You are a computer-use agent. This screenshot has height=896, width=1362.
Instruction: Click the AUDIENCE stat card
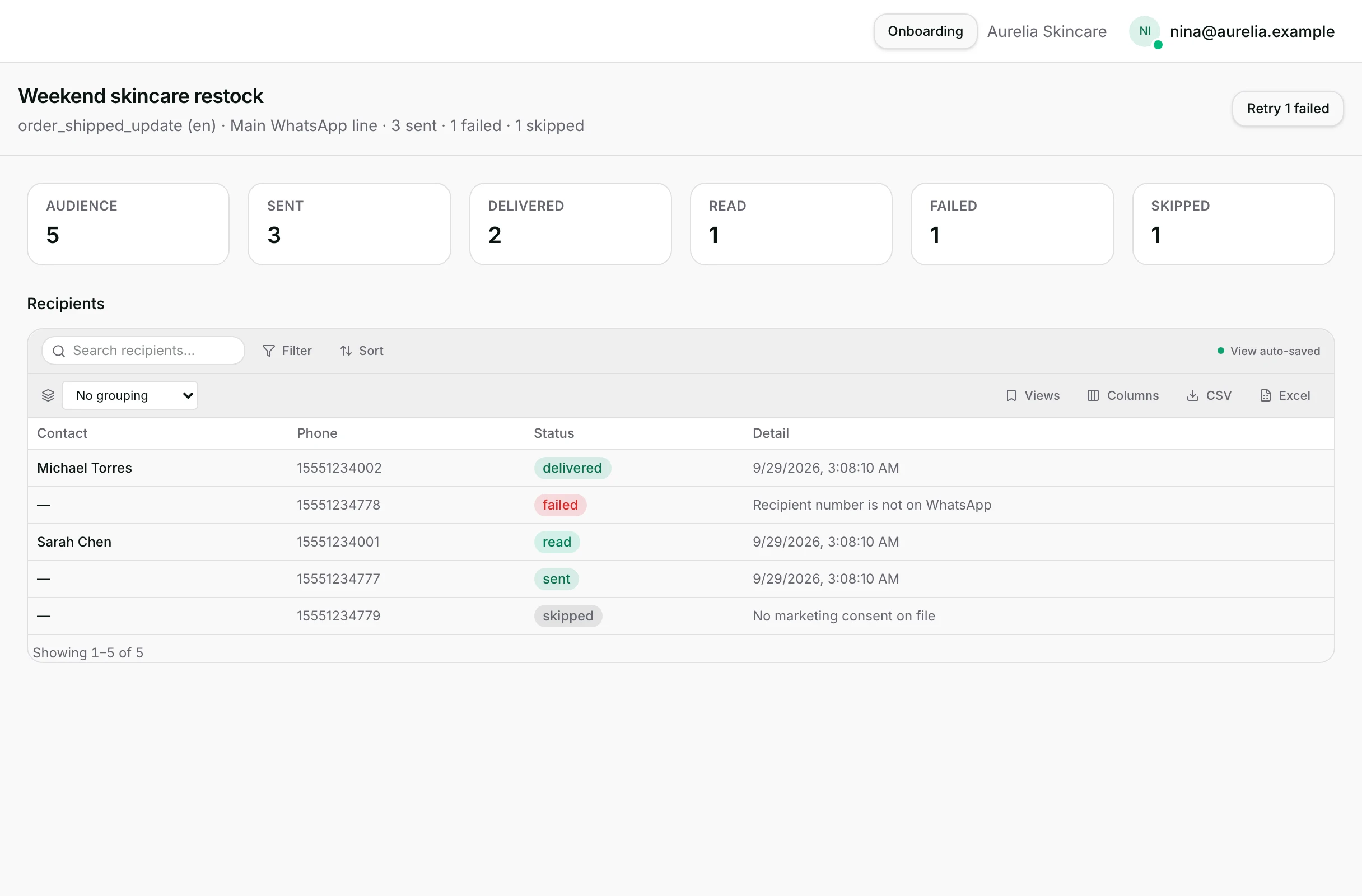[128, 225]
